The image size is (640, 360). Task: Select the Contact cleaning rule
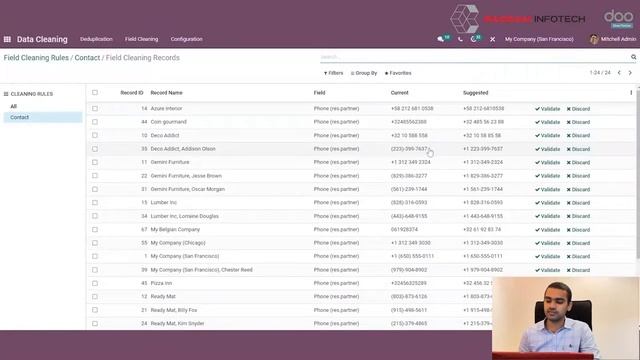point(43,117)
